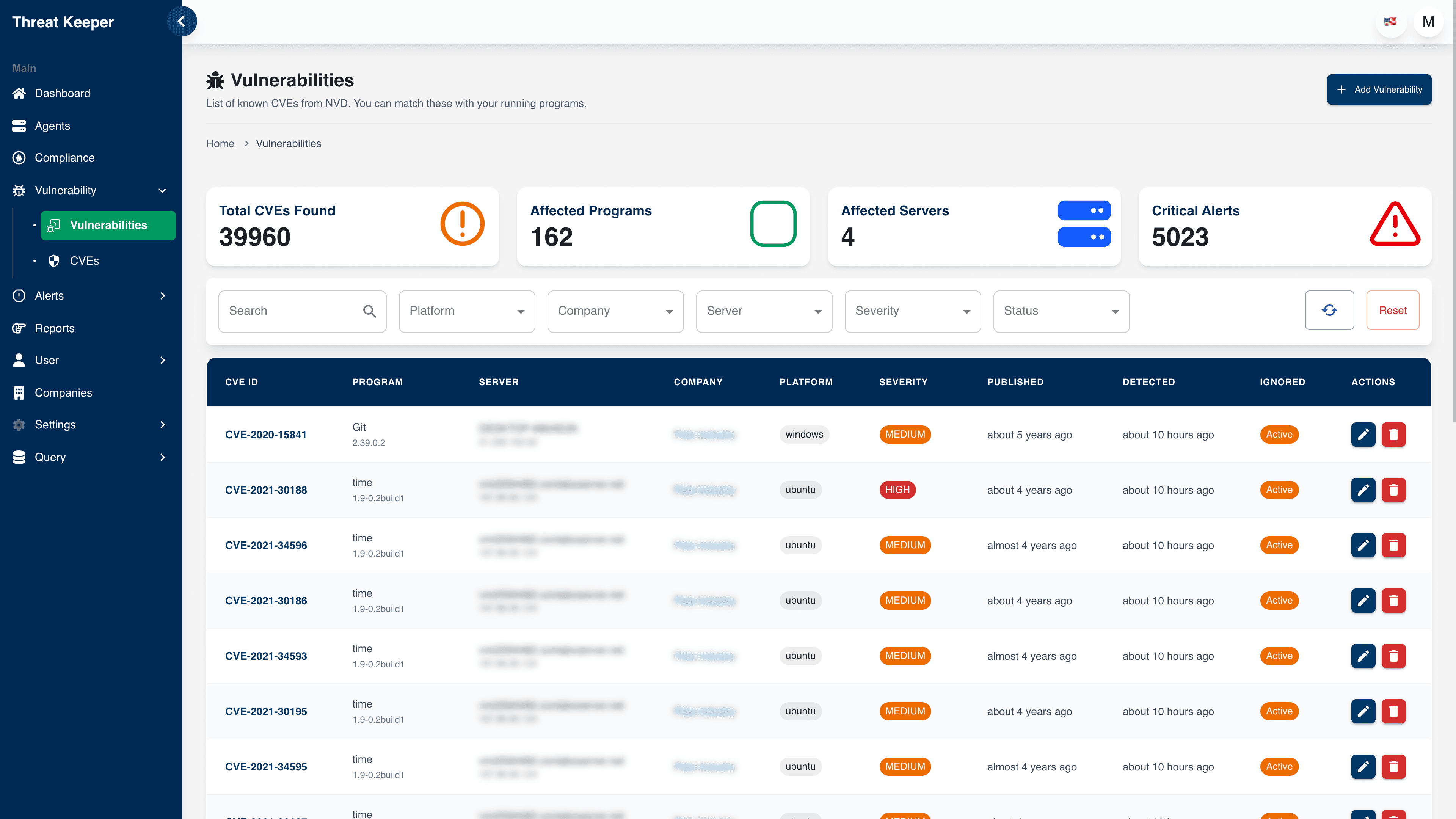
Task: Delete CVE-2021-30188 using the trash icon
Action: (x=1394, y=490)
